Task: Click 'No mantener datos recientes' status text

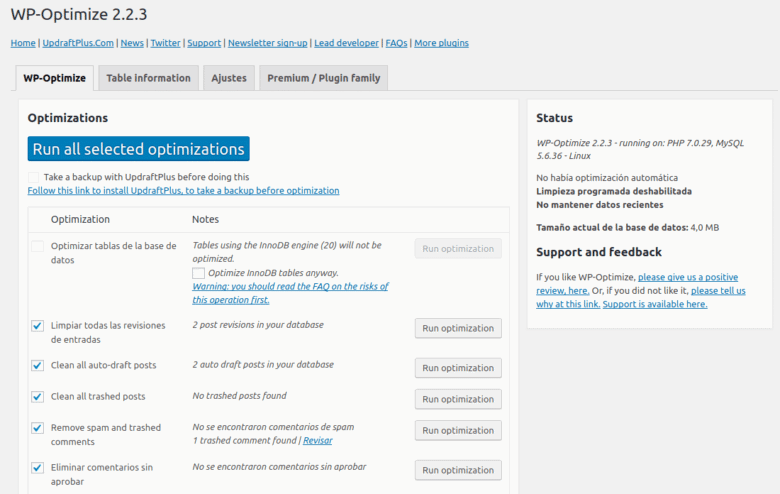Action: [x=599, y=205]
